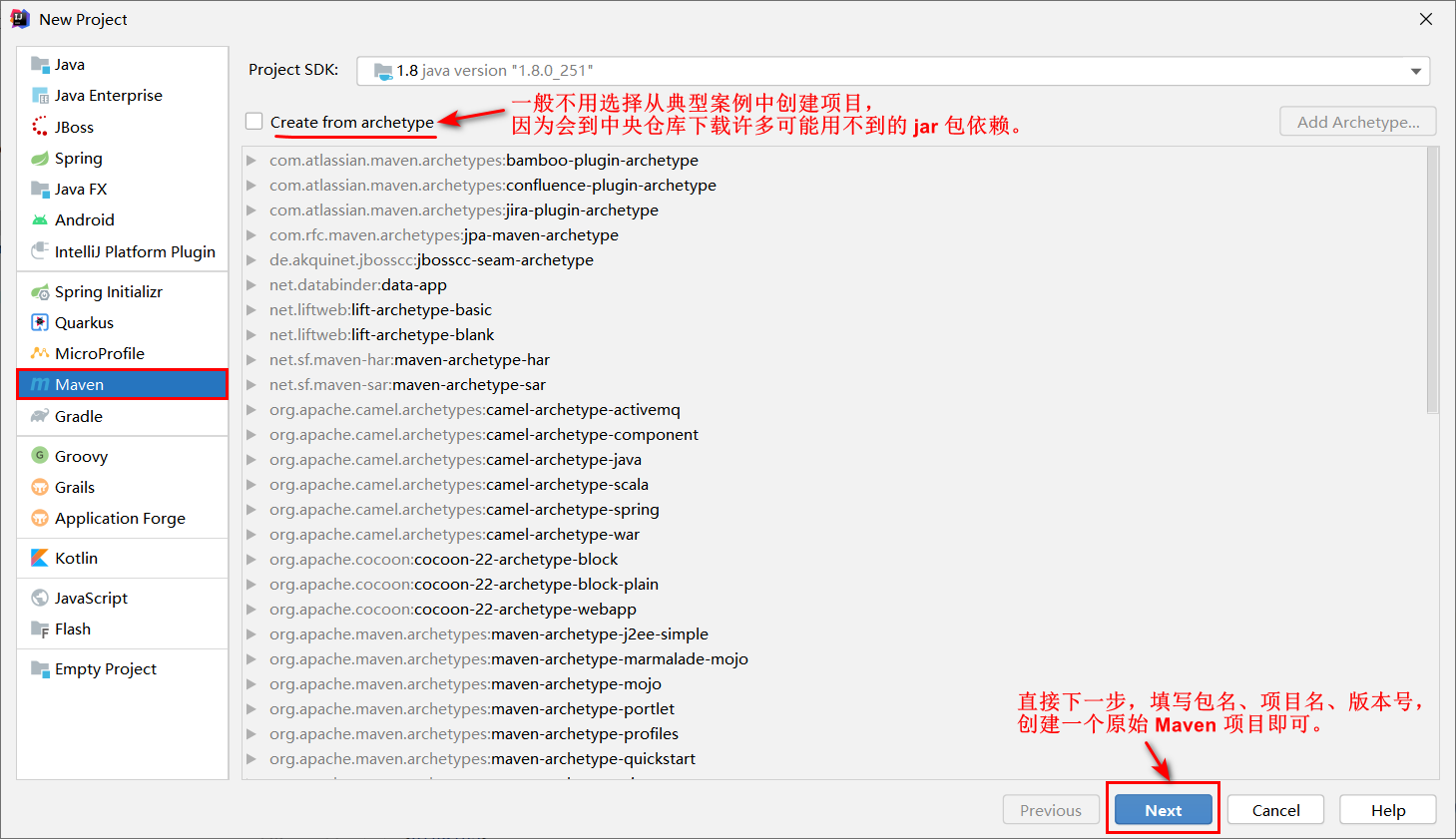Click the Application Forge icon
Screen dimensions: 1456x839
[40, 518]
